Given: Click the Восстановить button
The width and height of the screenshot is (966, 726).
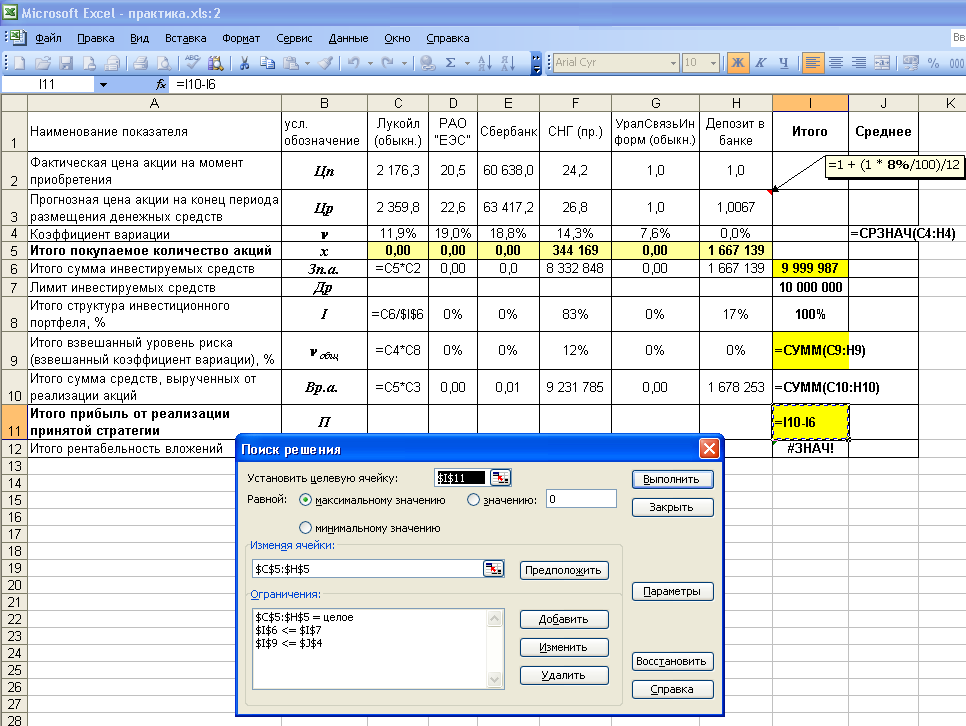Looking at the screenshot, I should pyautogui.click(x=672, y=661).
